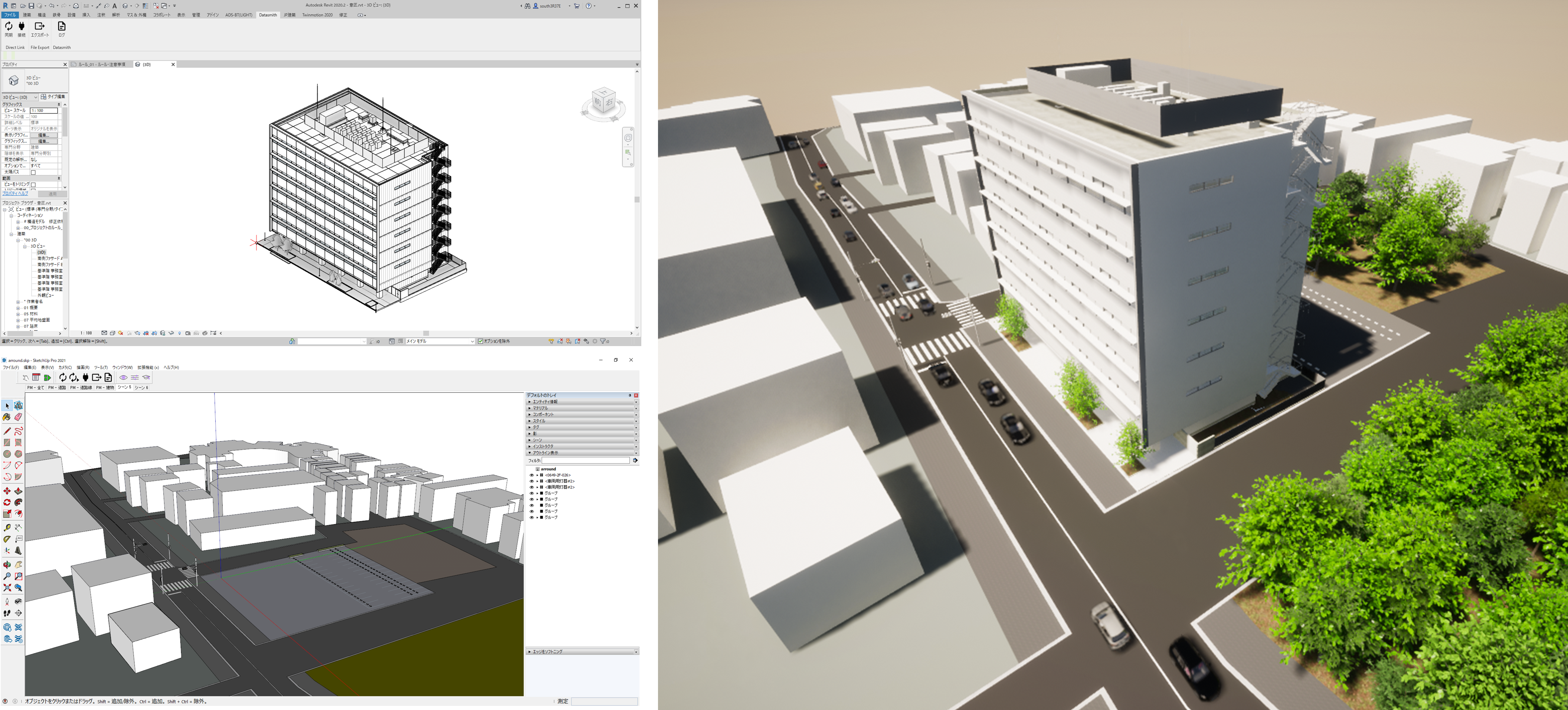Click Datasmith plug connections icon in SketchUp toolbar
This screenshot has height=710, width=1568.
point(86,378)
